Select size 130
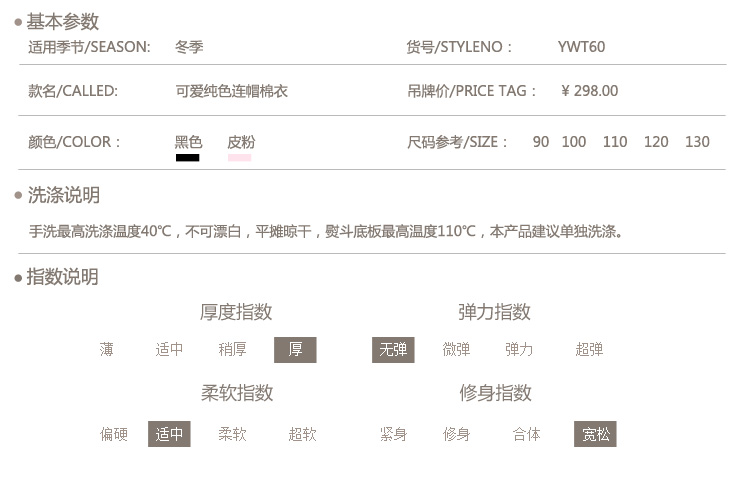The image size is (750, 502). click(697, 142)
